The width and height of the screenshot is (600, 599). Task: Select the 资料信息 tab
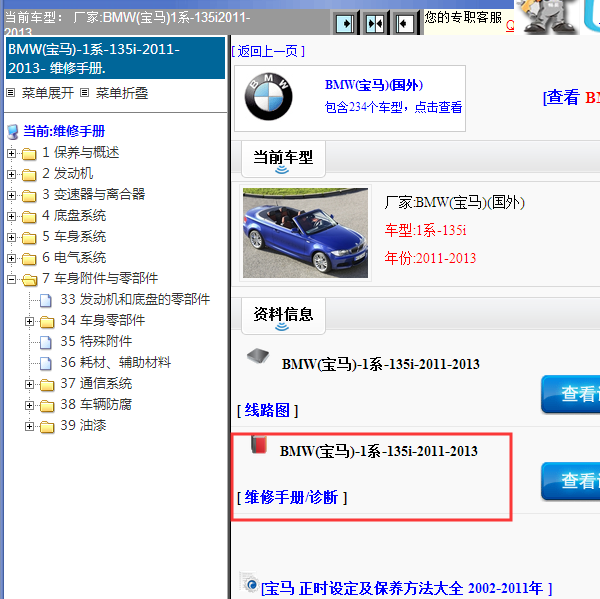coord(283,316)
